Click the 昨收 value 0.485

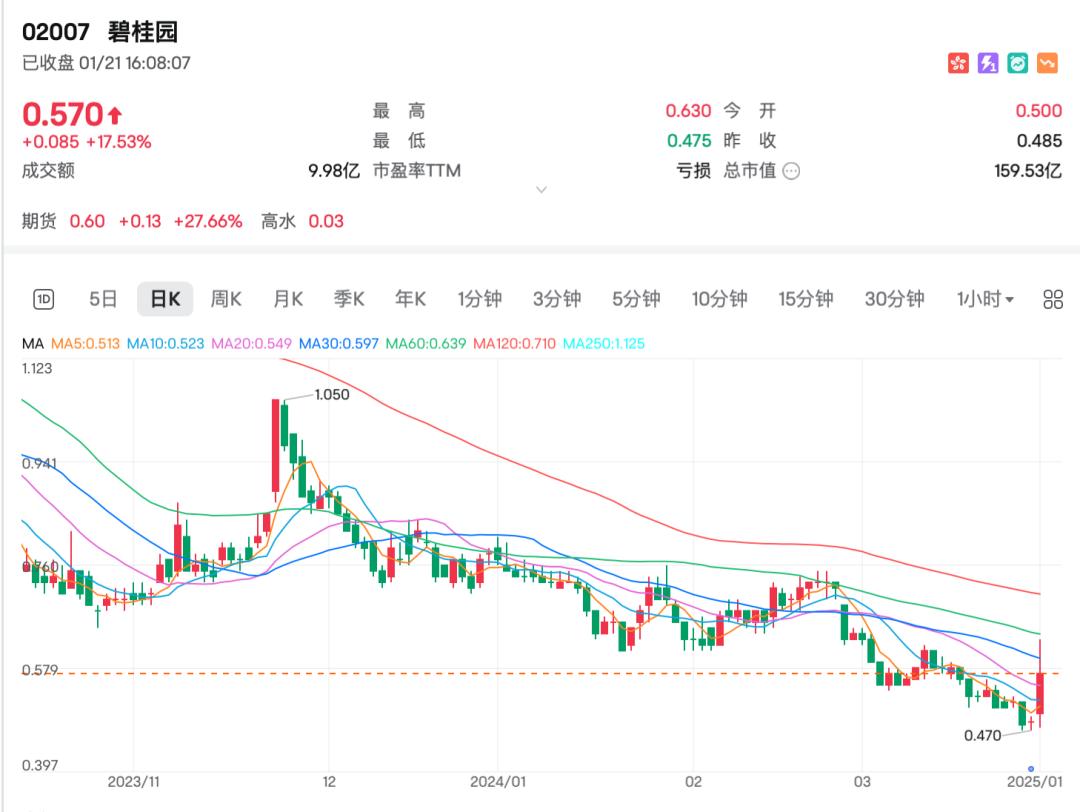(1039, 140)
